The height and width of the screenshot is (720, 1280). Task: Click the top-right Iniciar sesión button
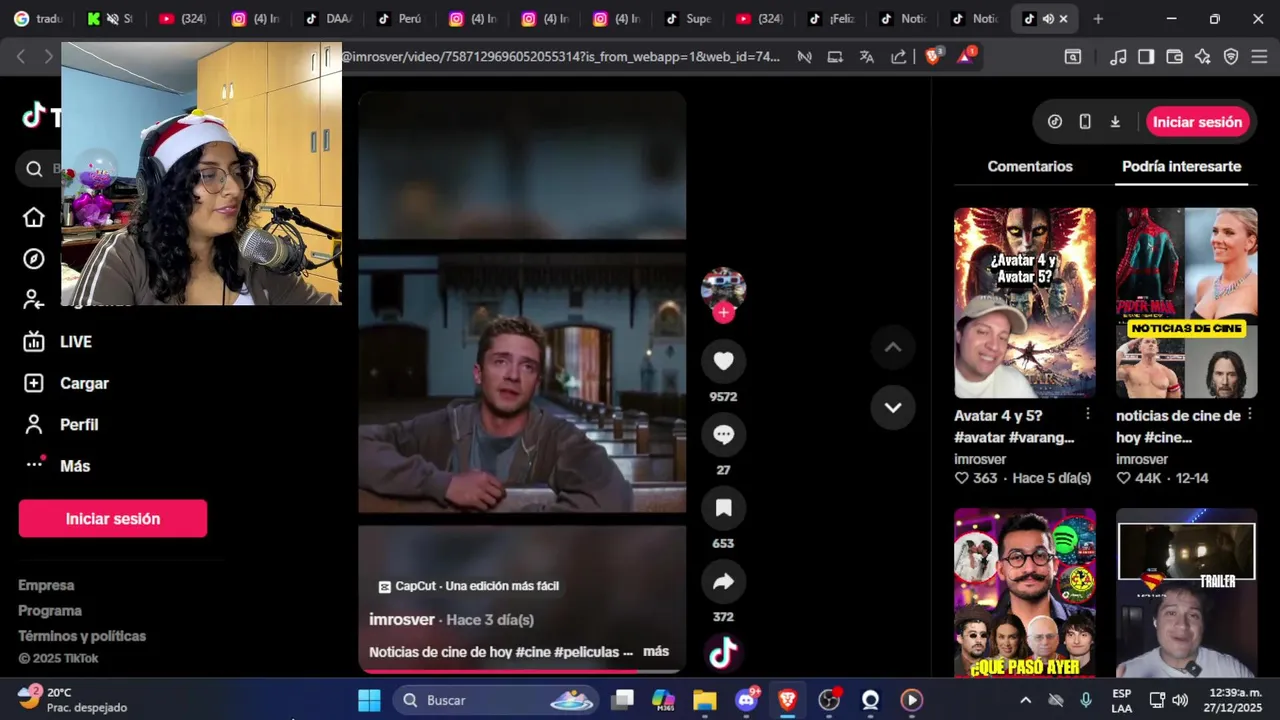[x=1197, y=122]
